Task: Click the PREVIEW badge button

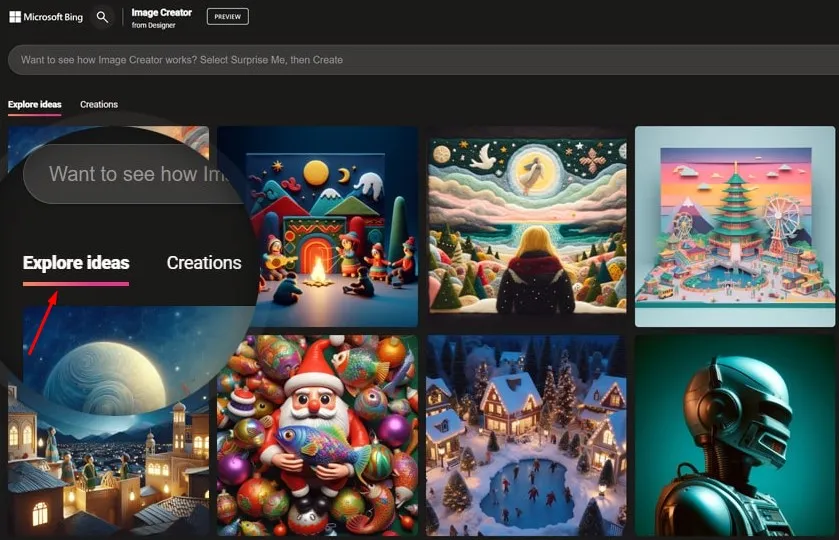Action: tap(227, 17)
